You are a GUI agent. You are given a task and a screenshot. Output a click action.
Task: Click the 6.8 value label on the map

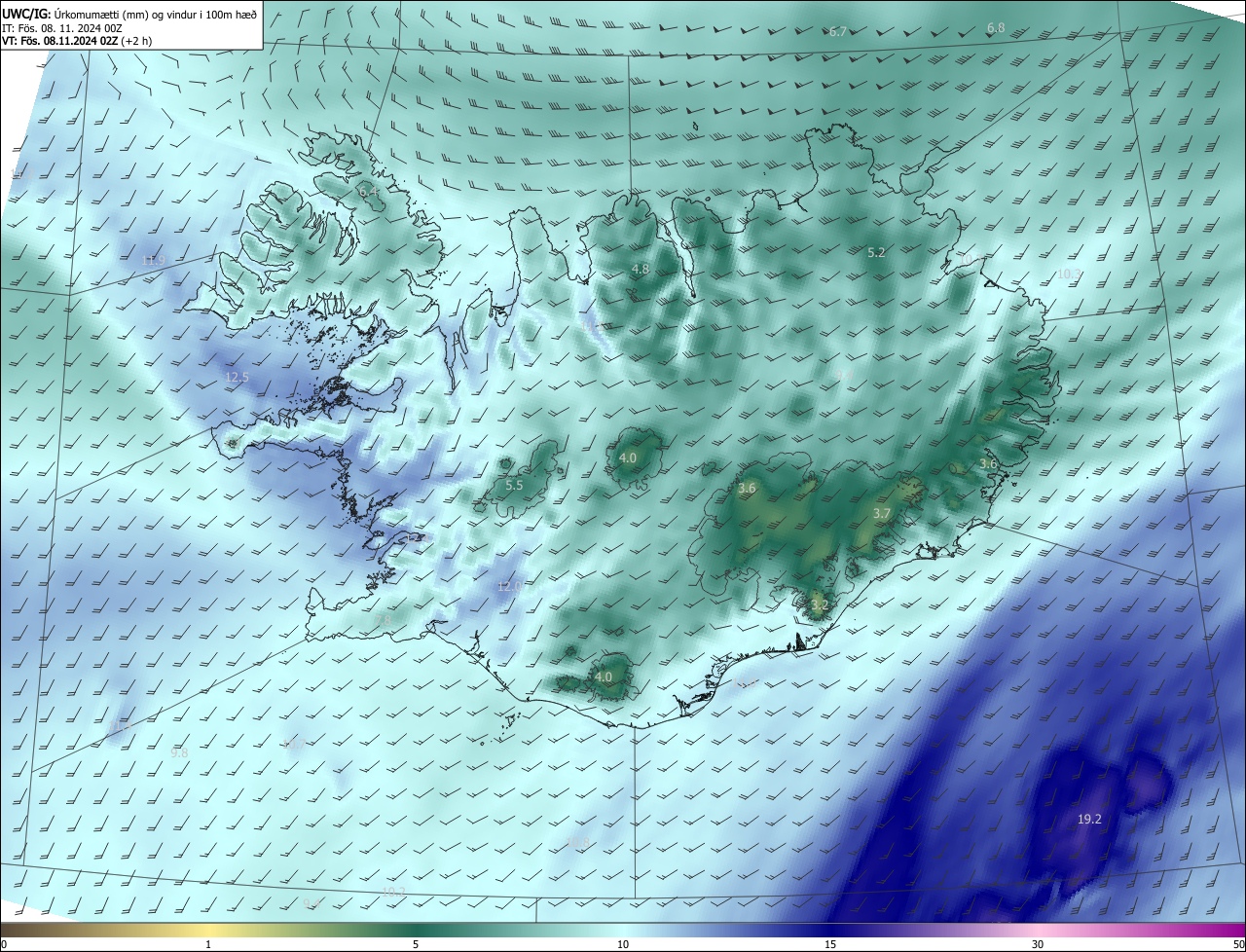(x=996, y=28)
